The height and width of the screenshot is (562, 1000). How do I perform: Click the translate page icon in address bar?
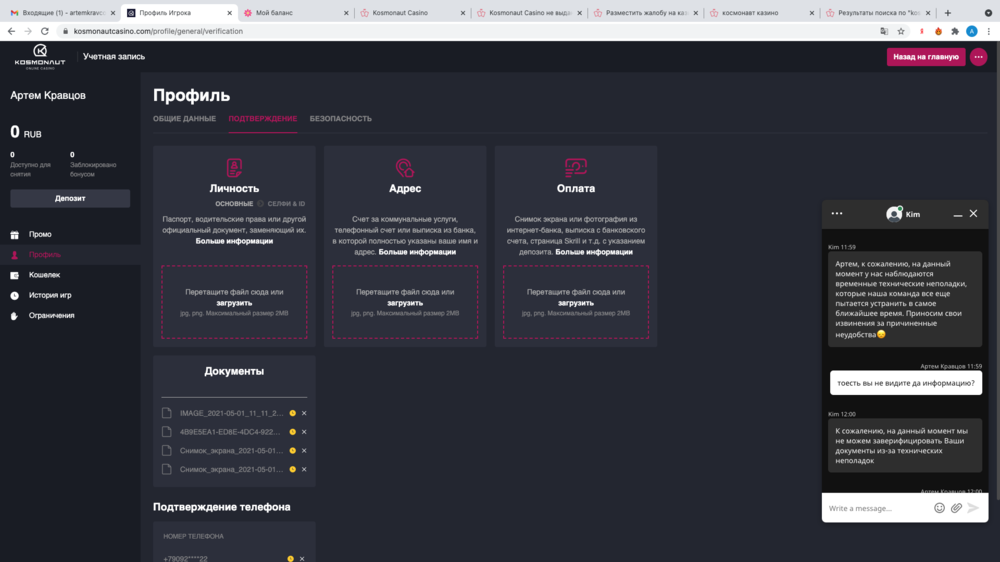point(884,31)
